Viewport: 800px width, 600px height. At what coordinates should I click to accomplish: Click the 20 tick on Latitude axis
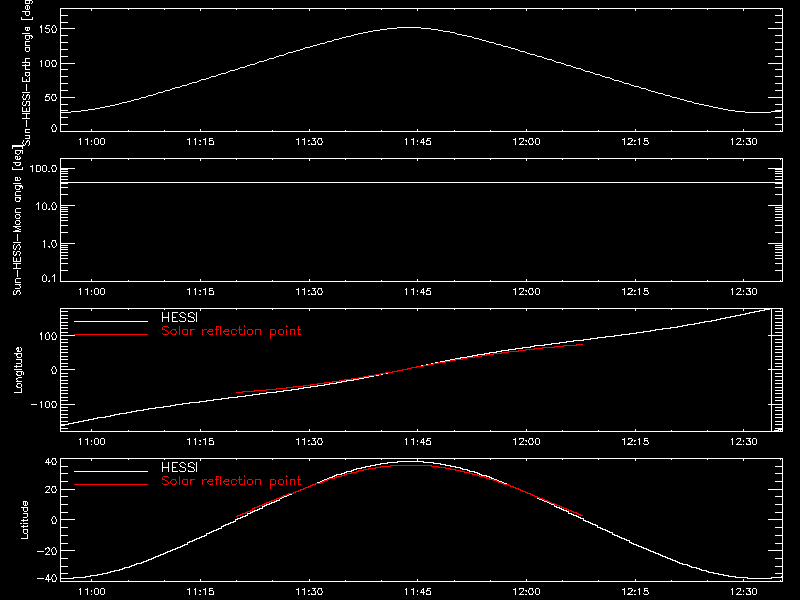(x=51, y=490)
